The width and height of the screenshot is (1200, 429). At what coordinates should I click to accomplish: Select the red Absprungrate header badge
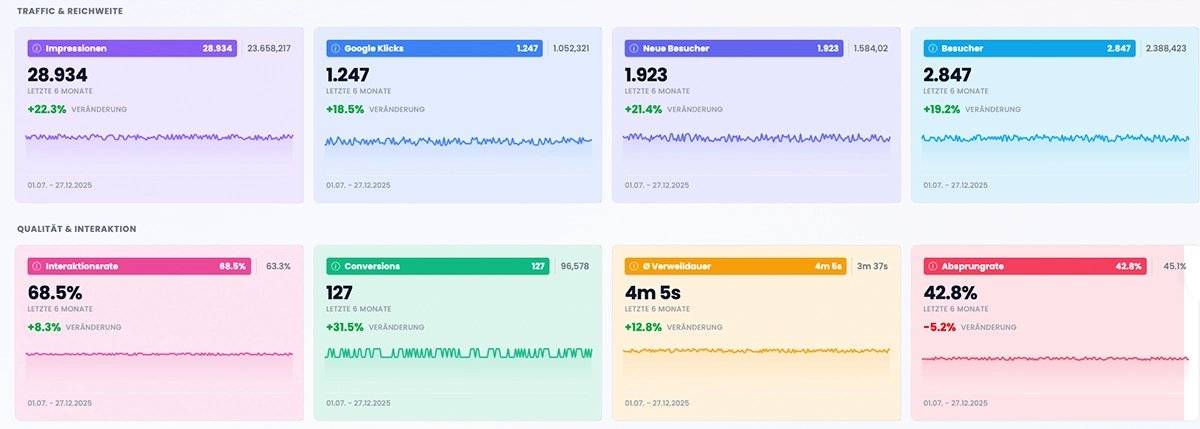click(x=1034, y=266)
